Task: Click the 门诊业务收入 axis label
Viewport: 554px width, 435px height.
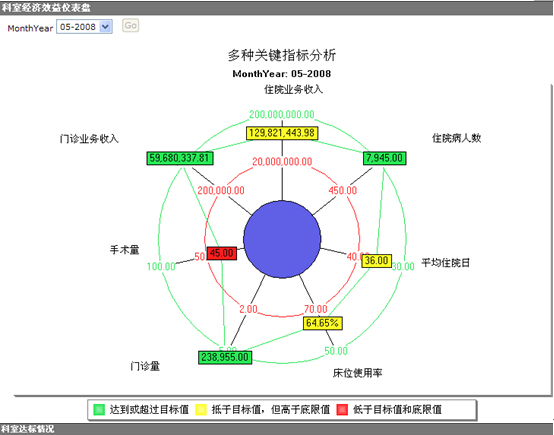Action: [89, 139]
